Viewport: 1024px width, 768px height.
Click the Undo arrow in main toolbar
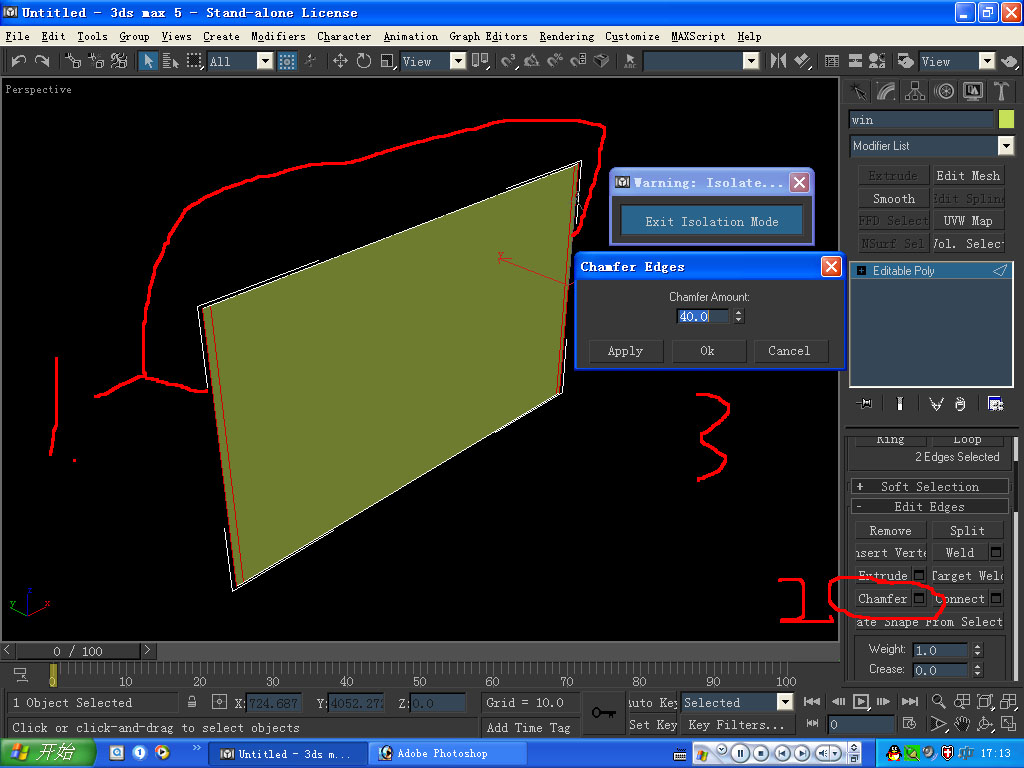[x=18, y=61]
